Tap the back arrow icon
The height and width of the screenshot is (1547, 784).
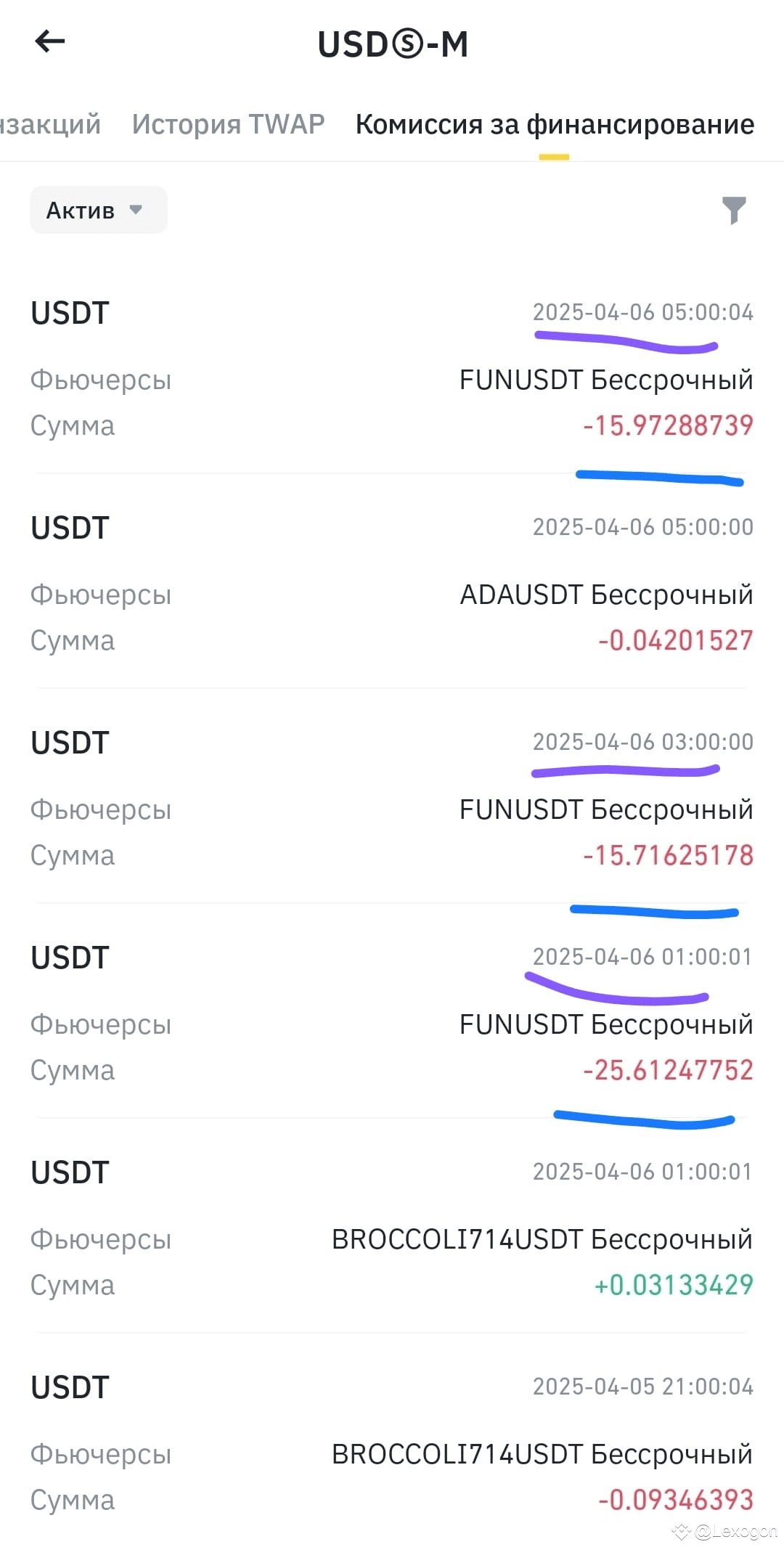click(50, 41)
